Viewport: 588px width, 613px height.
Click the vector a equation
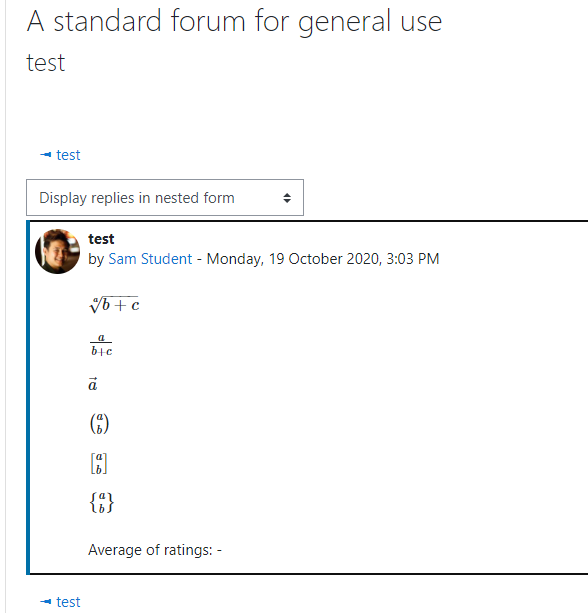(93, 384)
